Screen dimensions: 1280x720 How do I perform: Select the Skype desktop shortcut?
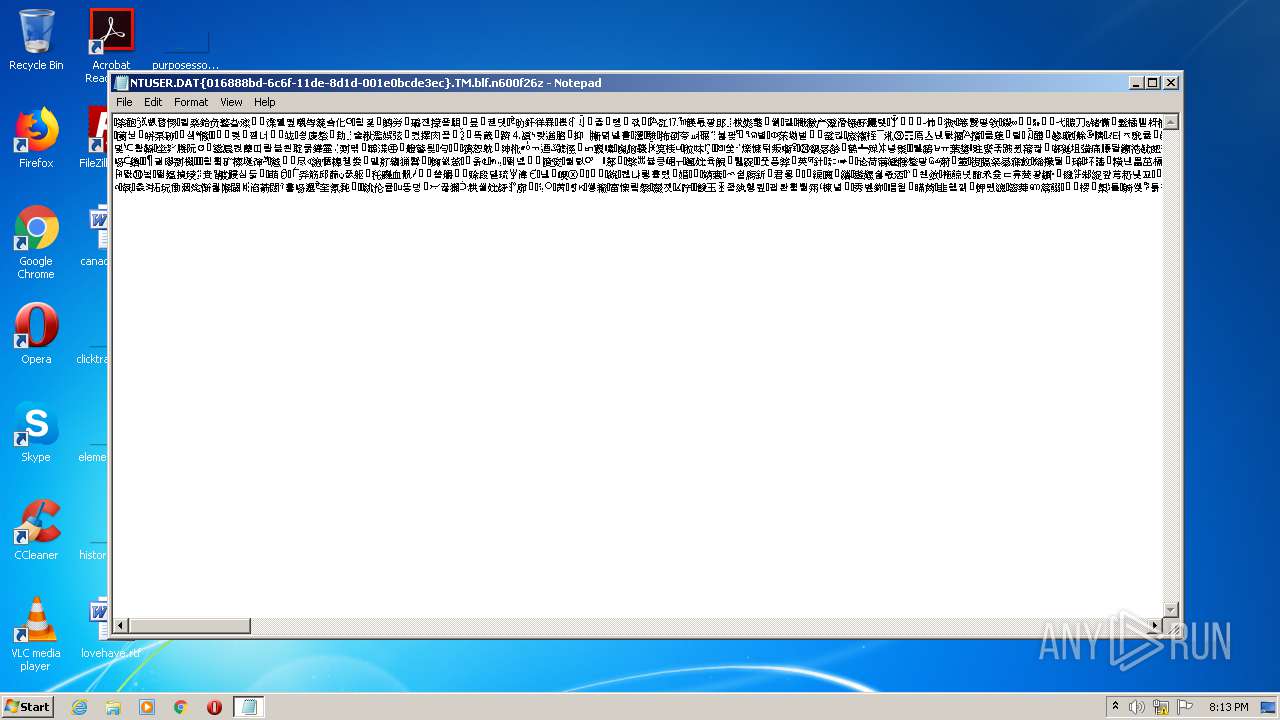pyautogui.click(x=36, y=432)
